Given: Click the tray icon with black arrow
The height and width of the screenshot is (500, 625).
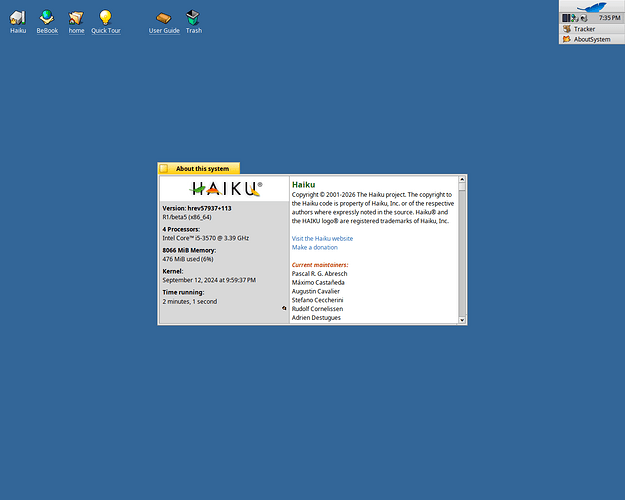Looking at the screenshot, I should tap(584, 18).
